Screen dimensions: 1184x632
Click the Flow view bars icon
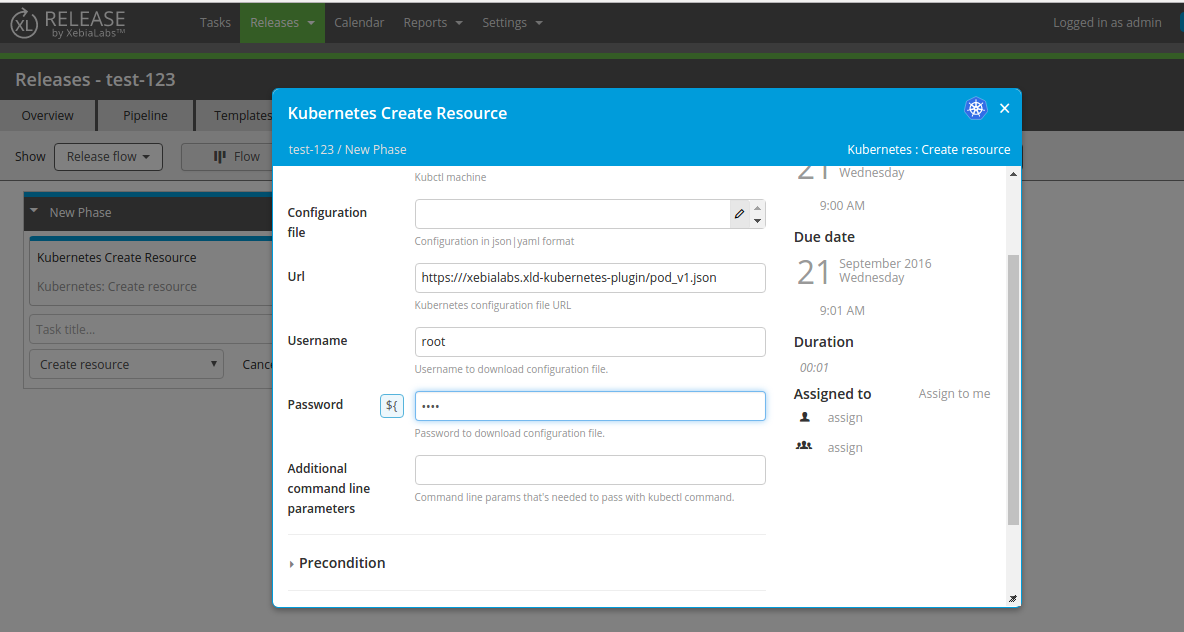[220, 157]
